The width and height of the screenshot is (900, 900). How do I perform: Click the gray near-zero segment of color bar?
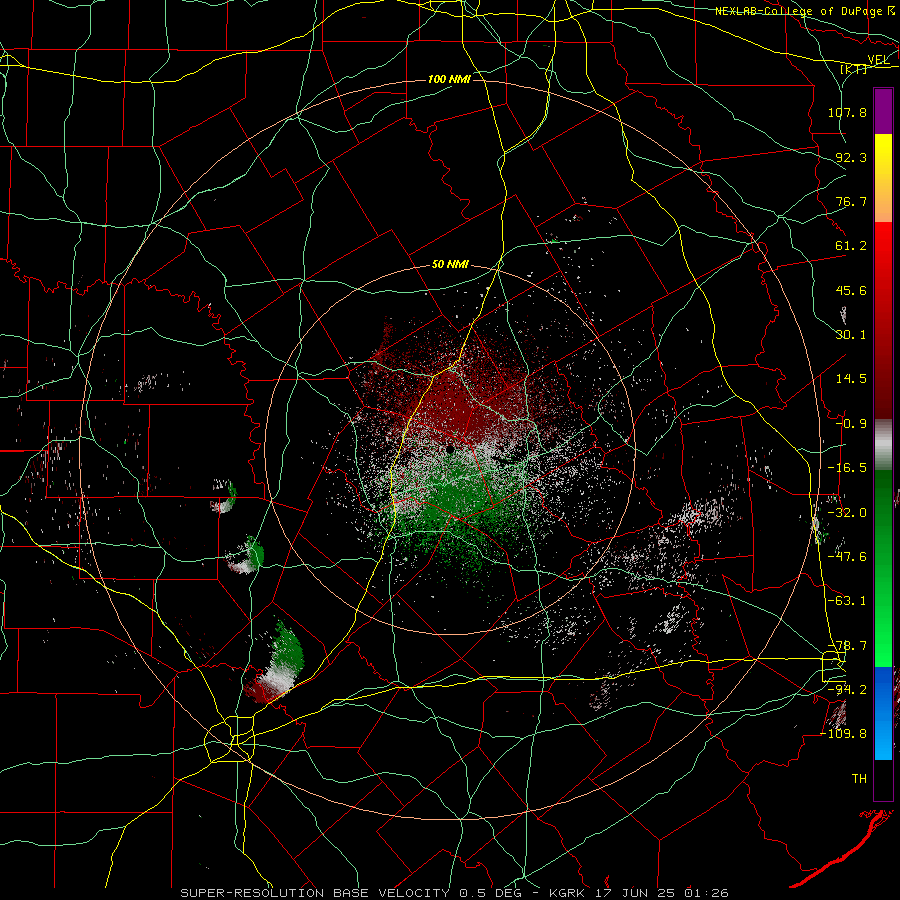click(883, 445)
